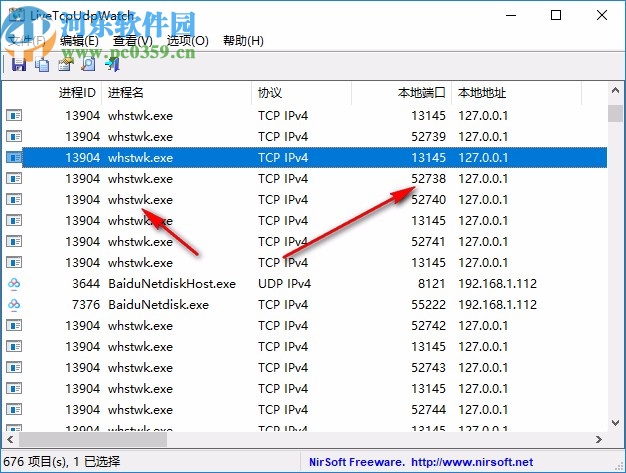626x473 pixels.
Task: Click 192.168.1.112 address in BaiduNetdisk.exe row
Action: [497, 305]
